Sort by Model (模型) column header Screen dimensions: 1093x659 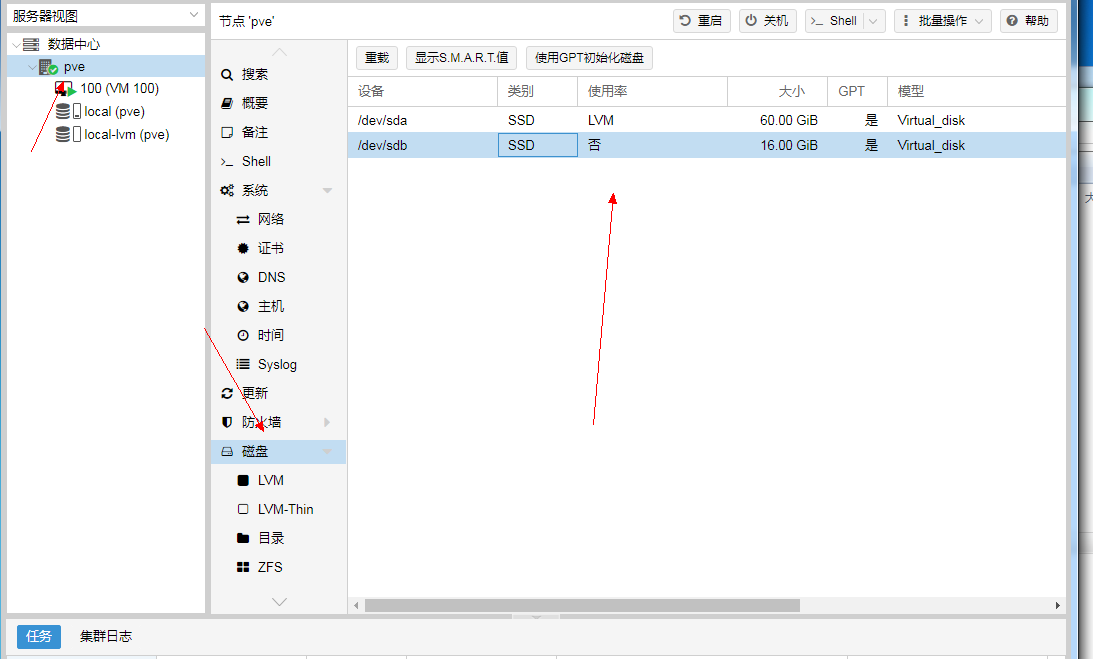point(976,91)
